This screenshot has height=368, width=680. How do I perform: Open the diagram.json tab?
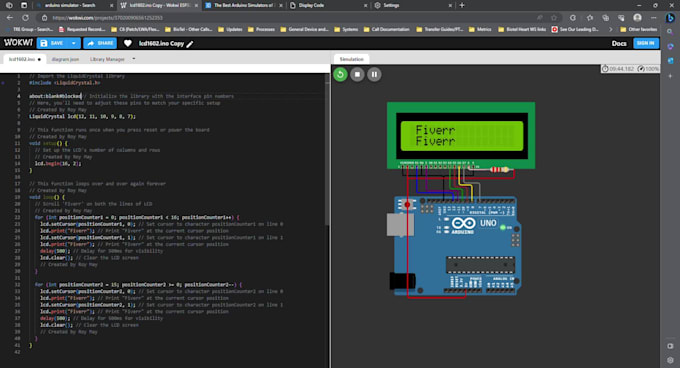click(x=65, y=59)
